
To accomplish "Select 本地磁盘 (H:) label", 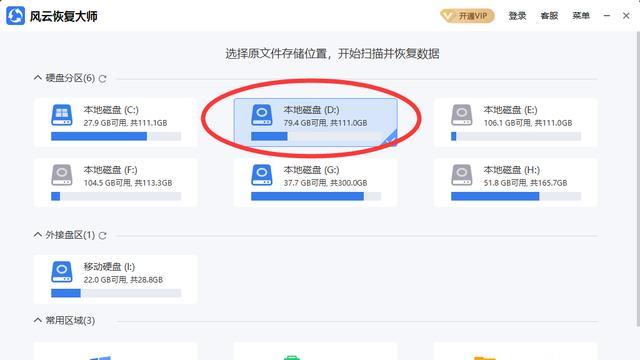I will pyautogui.click(x=511, y=170).
